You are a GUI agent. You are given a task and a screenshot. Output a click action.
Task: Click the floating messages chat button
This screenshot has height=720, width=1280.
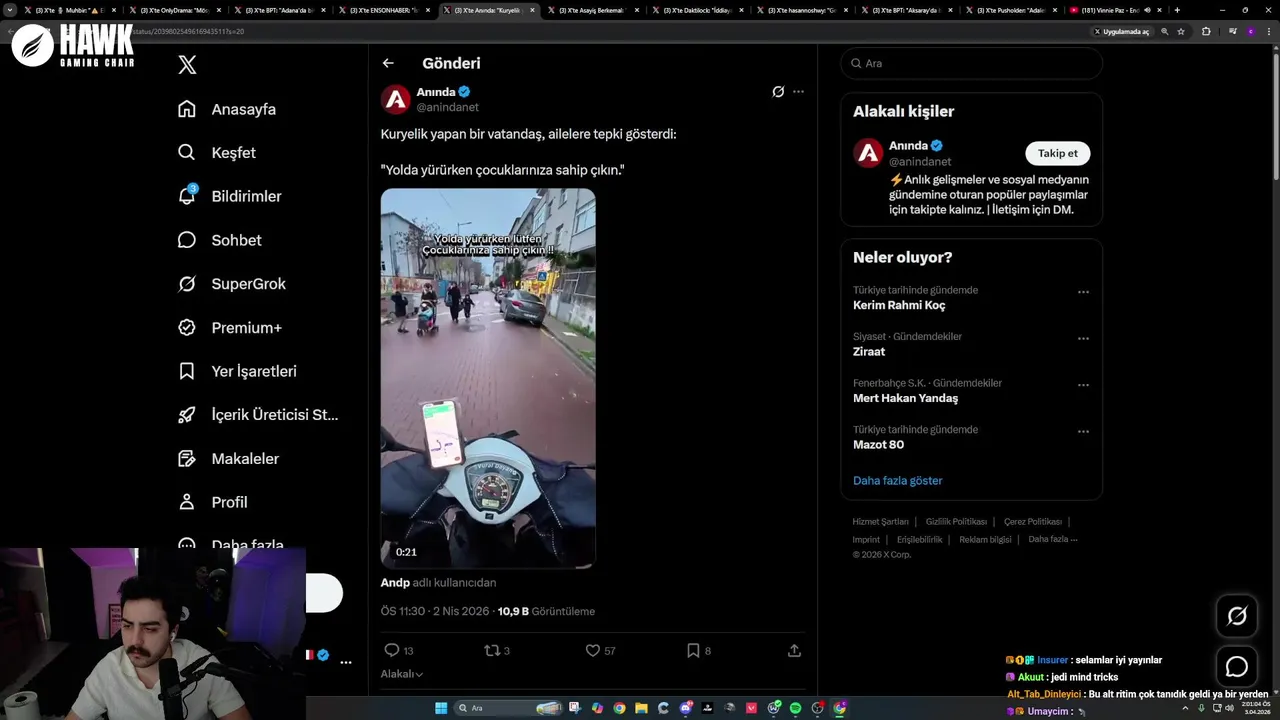[x=1237, y=666]
